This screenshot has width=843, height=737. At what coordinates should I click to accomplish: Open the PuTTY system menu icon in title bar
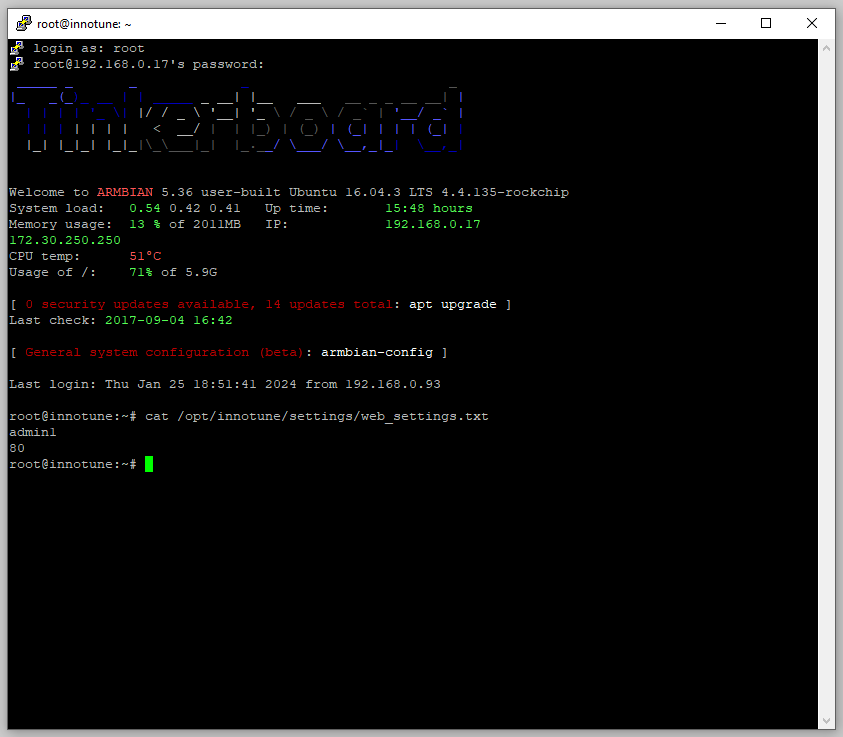[24, 24]
